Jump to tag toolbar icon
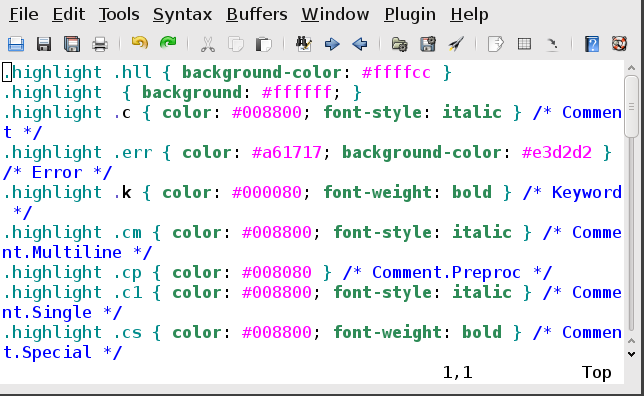The image size is (644, 396). coord(552,44)
